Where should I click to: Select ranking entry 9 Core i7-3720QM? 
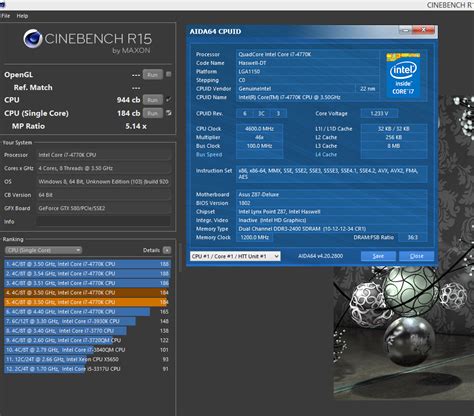pos(87,340)
